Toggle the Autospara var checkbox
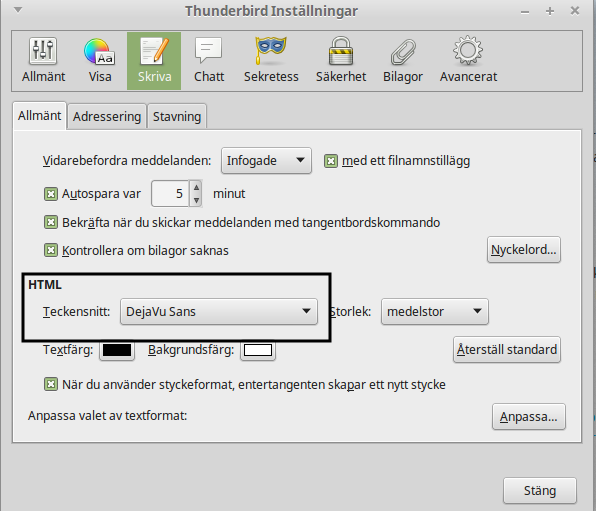Screen dimensions: 596x511 tap(51, 194)
